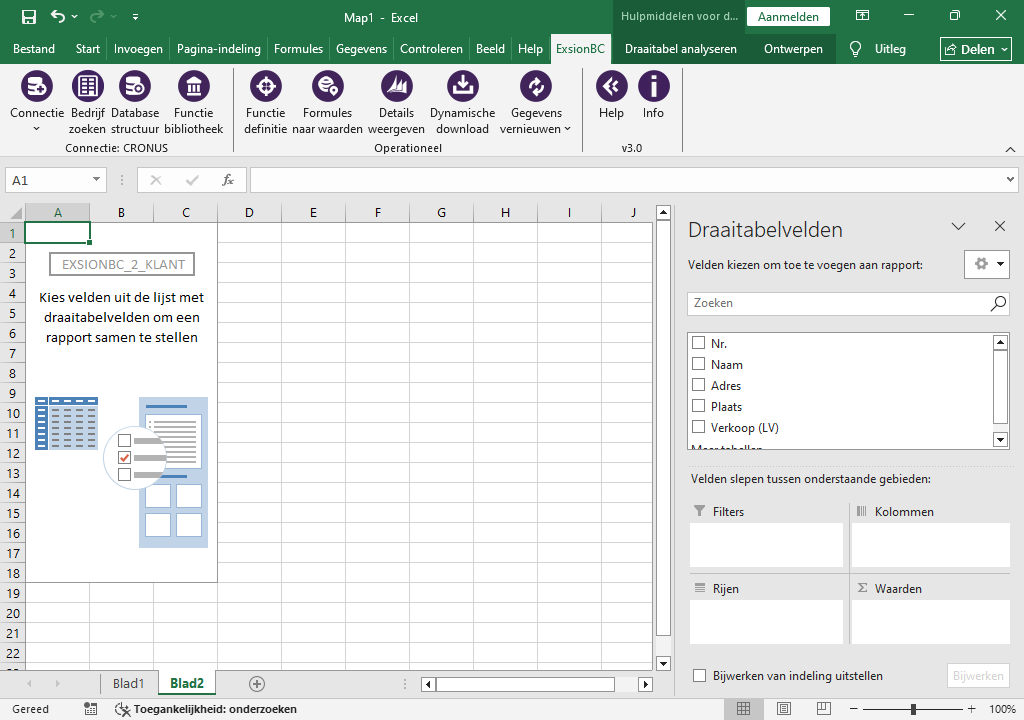Expand the Name Box dropdown
This screenshot has width=1024, height=720.
click(96, 180)
